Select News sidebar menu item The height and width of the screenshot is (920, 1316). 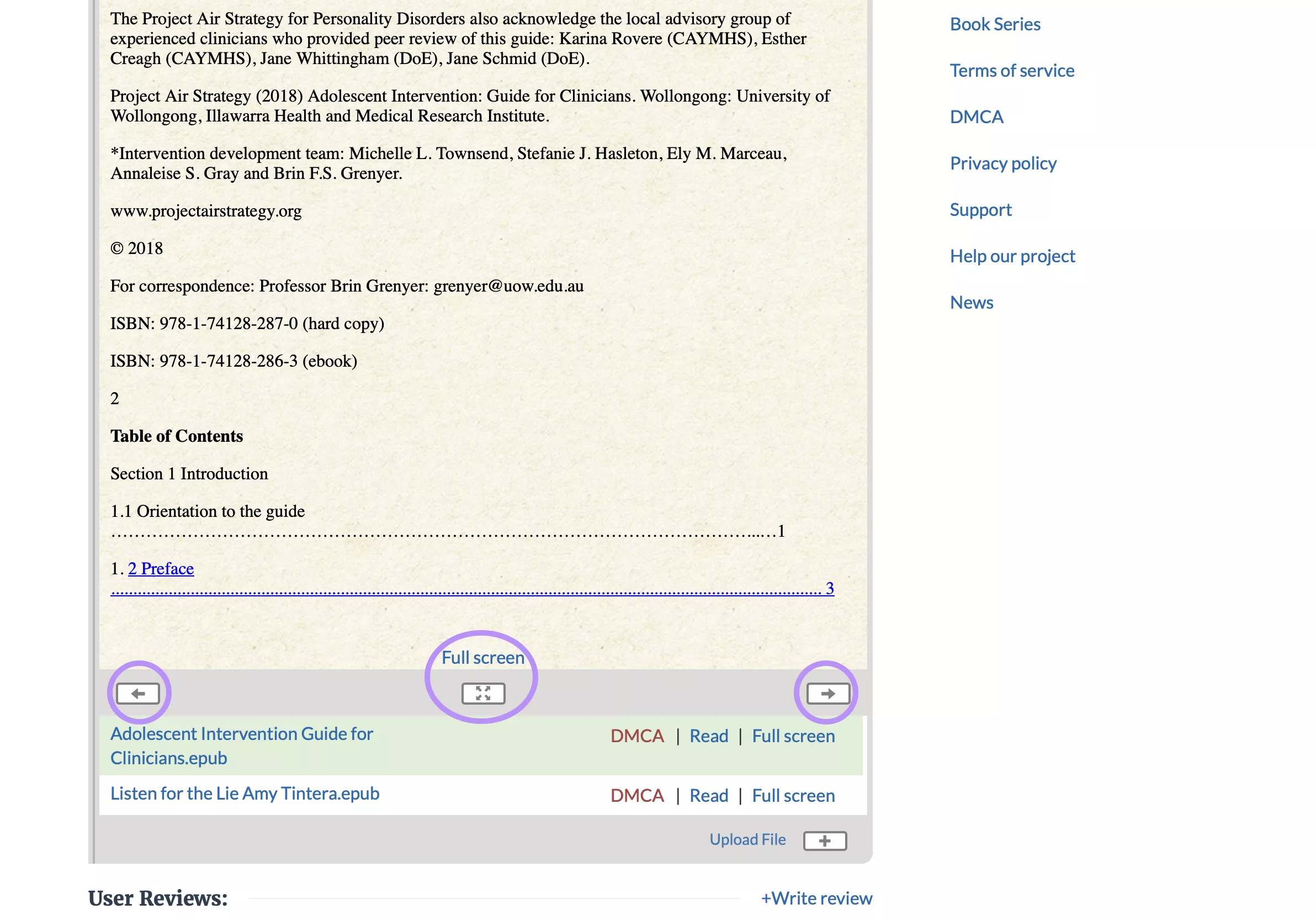(x=971, y=302)
